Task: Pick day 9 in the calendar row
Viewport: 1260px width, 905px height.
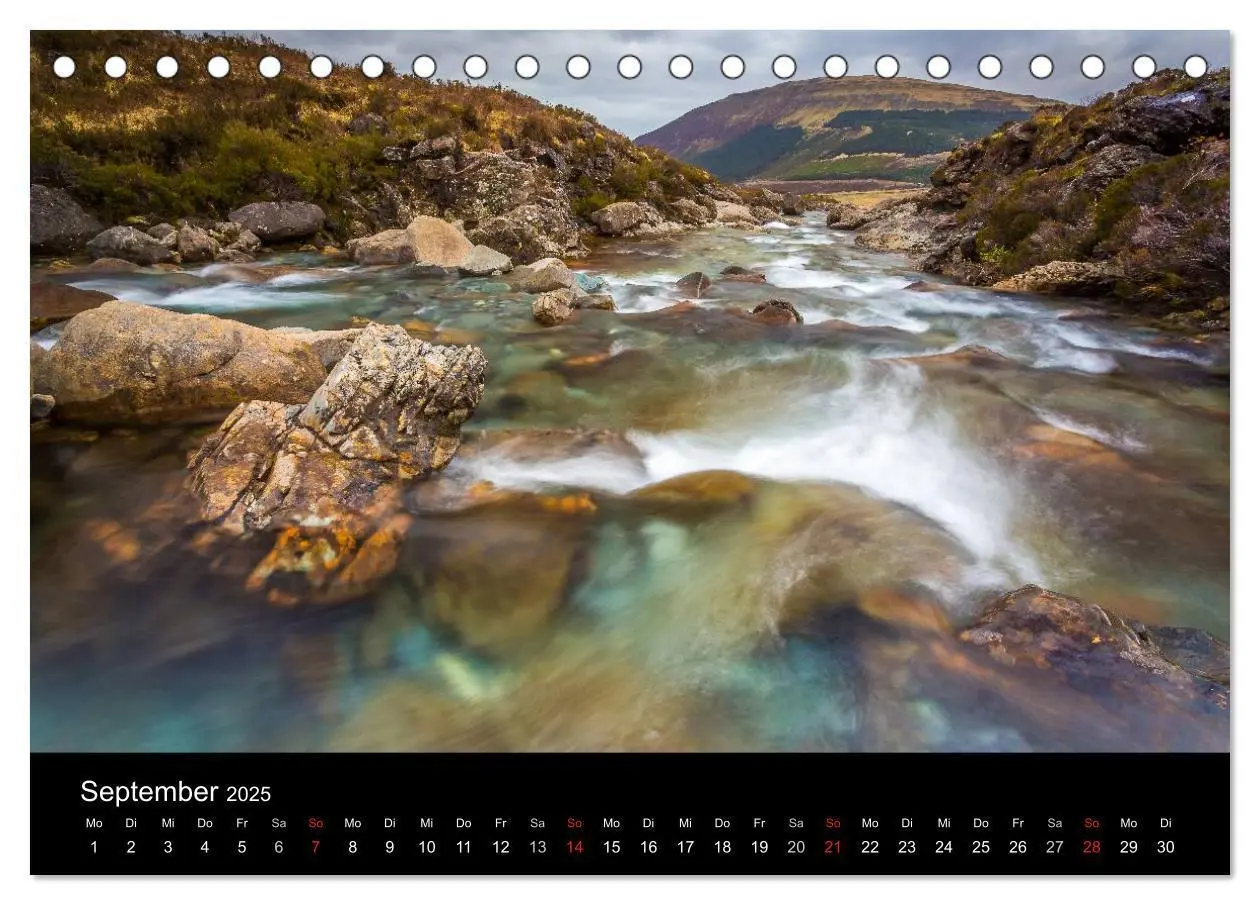Action: click(390, 847)
